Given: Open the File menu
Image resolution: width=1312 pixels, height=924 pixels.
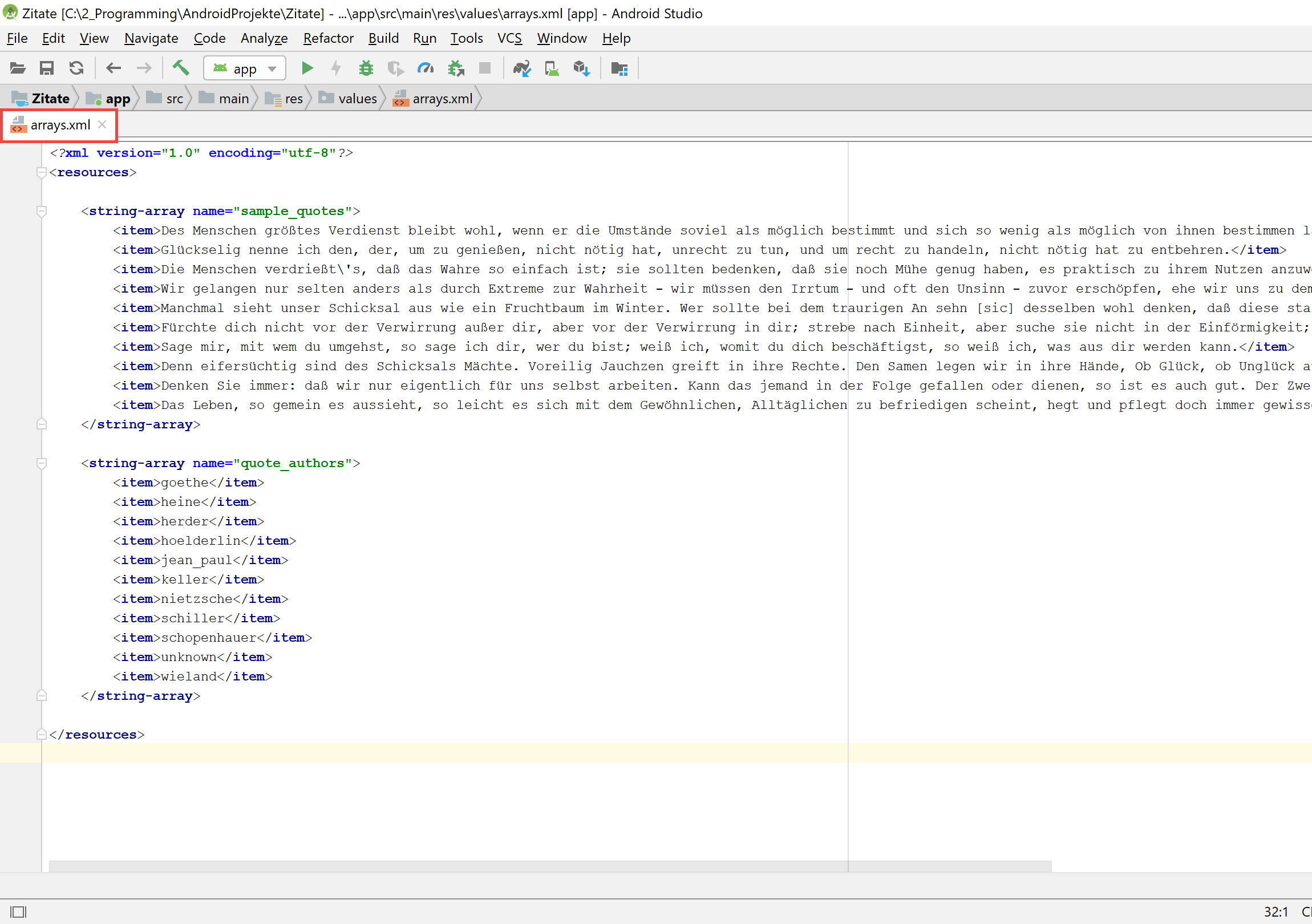Looking at the screenshot, I should click(17, 38).
